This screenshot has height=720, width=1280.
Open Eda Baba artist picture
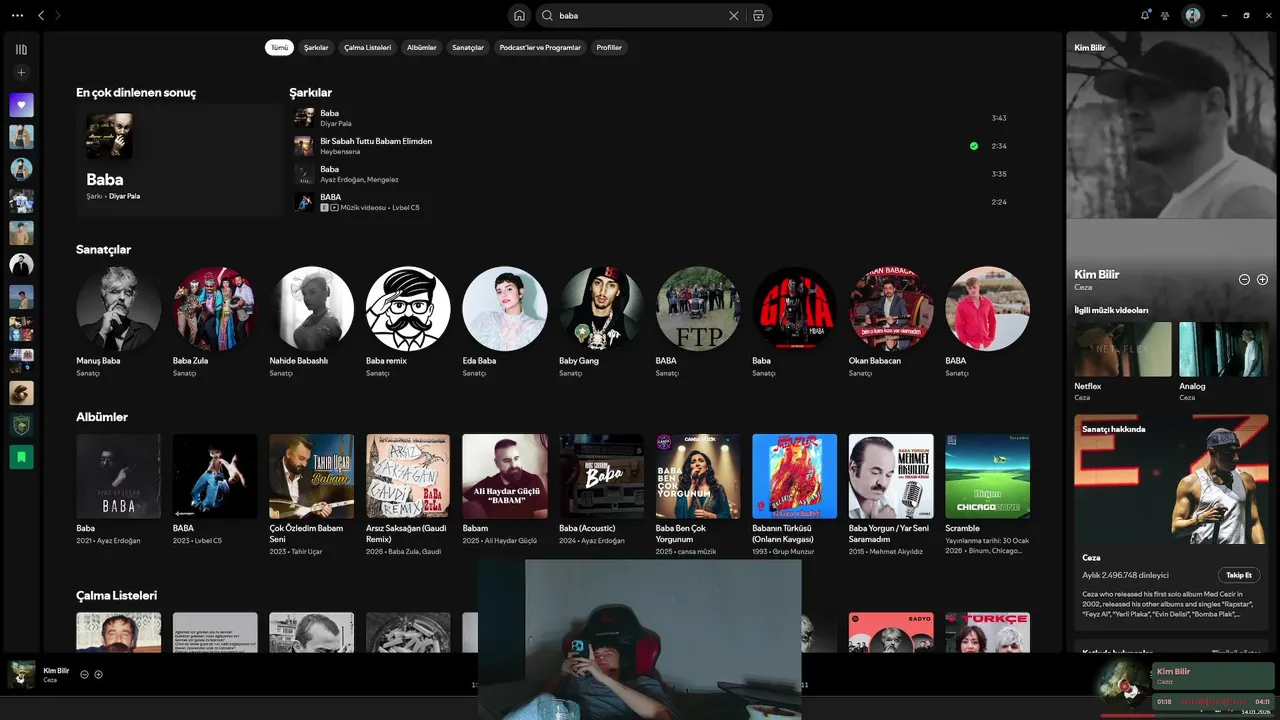(505, 308)
